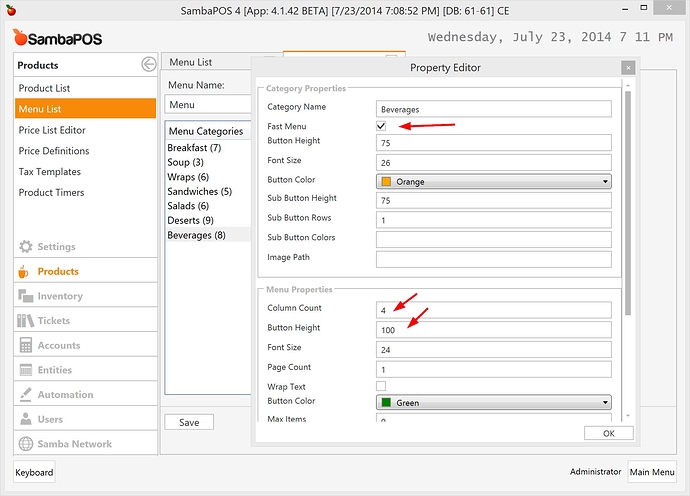Go to Main Menu

coord(652,472)
